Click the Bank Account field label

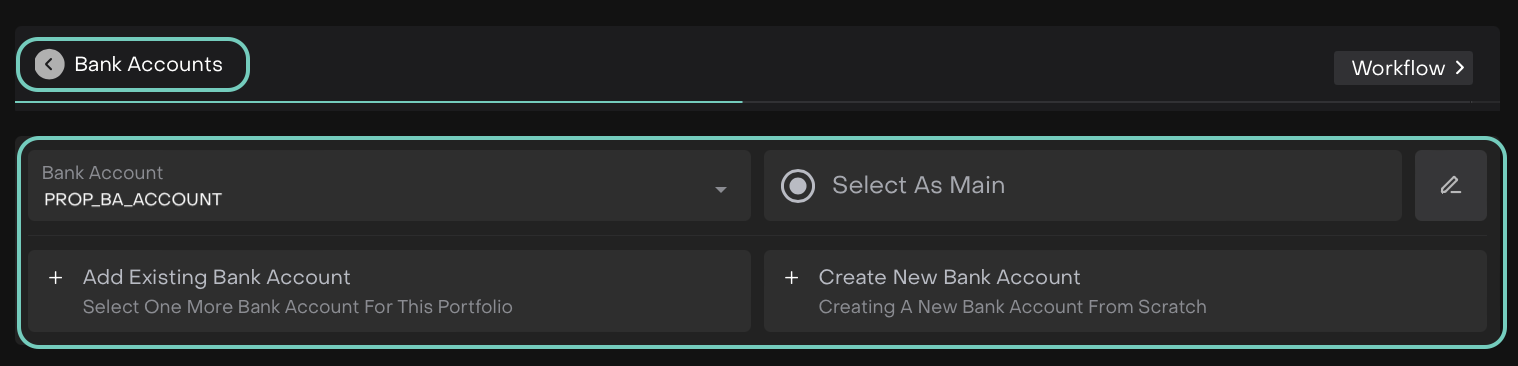[x=102, y=172]
